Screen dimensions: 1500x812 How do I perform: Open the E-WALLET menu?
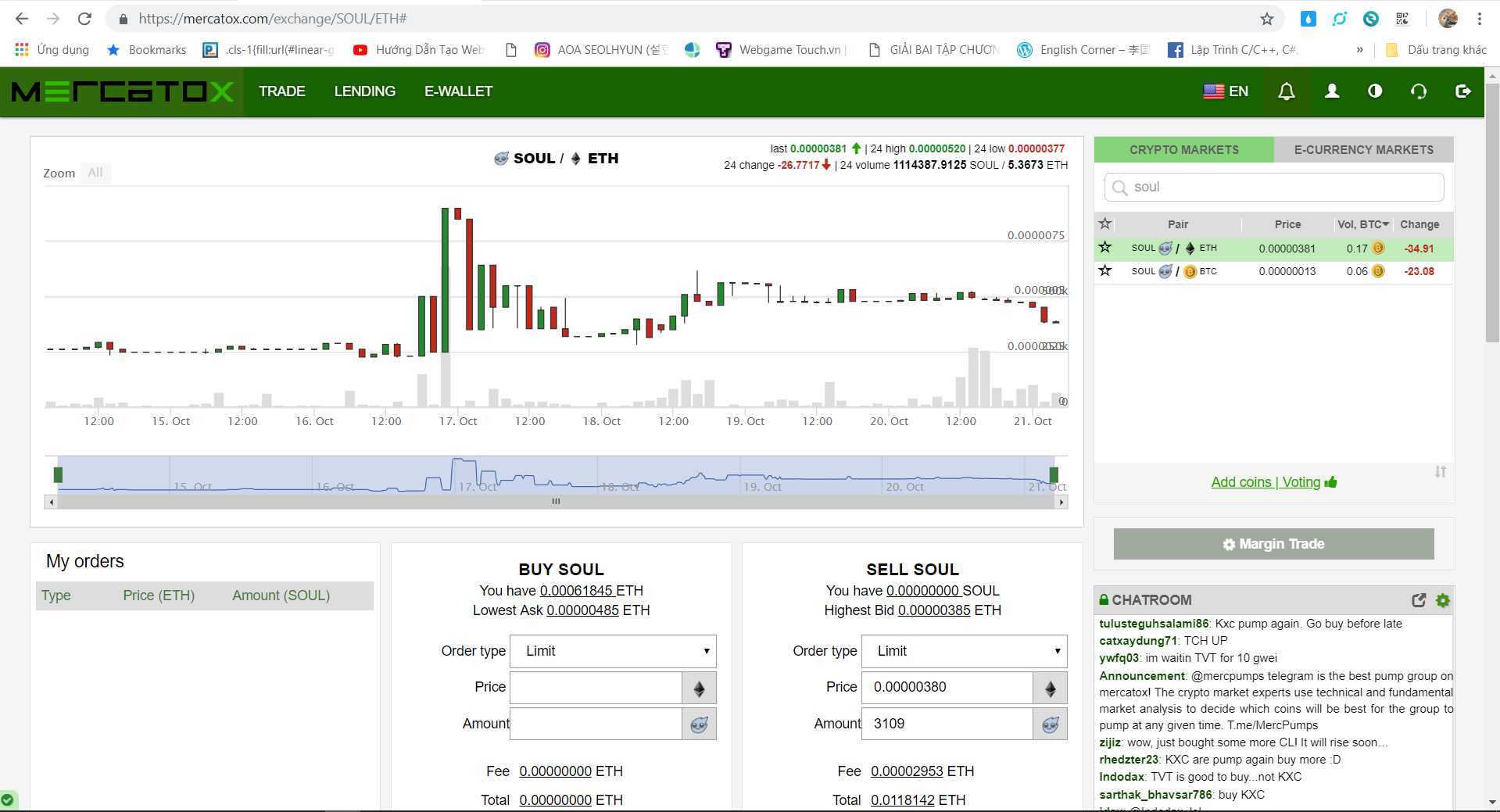coord(459,91)
